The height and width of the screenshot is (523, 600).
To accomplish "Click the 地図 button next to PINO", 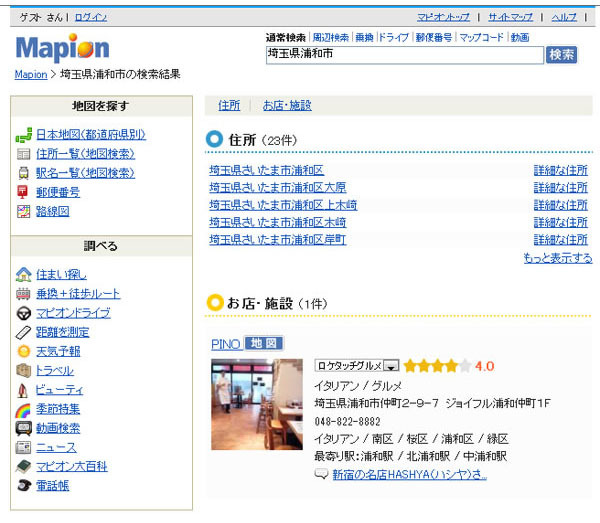I will click(264, 344).
